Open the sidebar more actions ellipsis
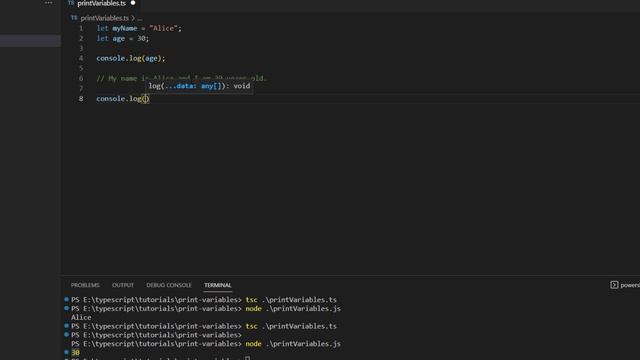 [x=49, y=2]
